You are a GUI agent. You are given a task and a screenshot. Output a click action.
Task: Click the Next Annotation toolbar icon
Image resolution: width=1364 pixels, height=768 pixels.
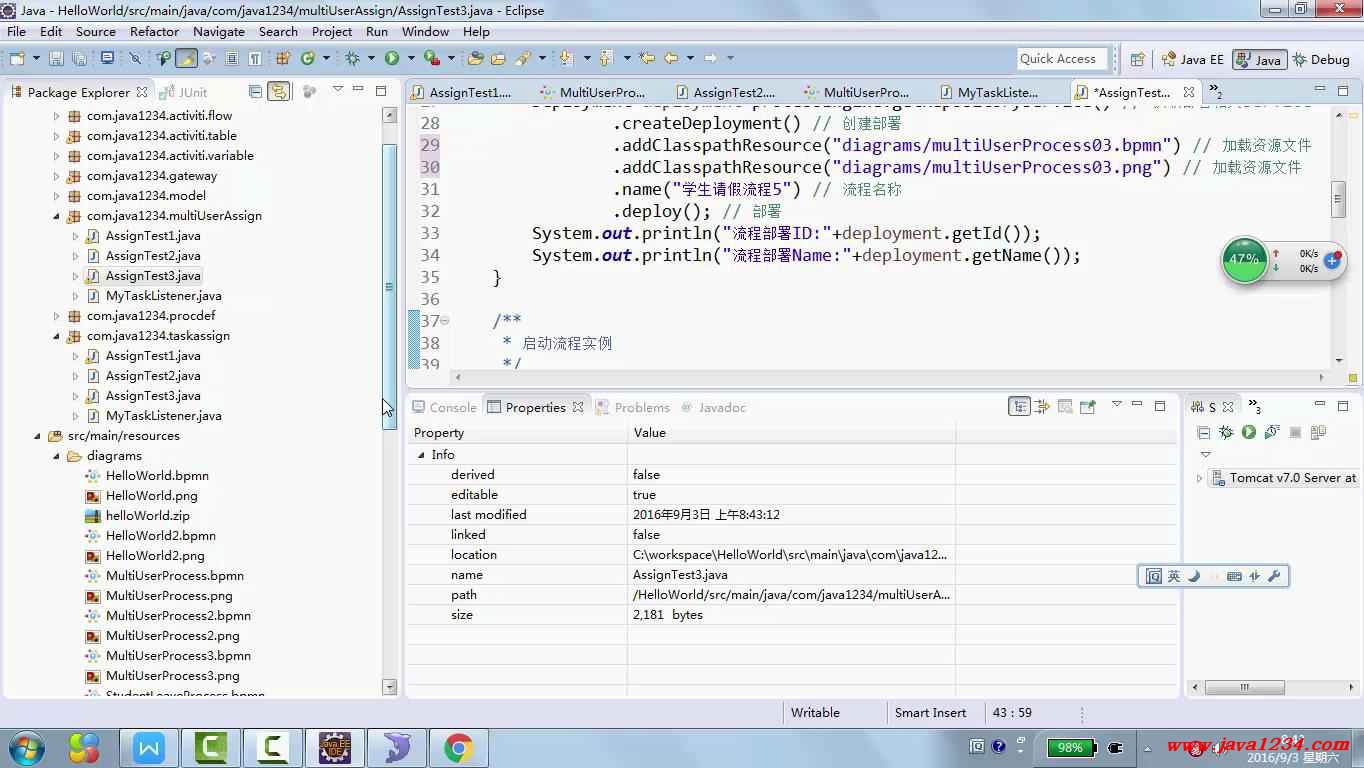[x=566, y=59]
